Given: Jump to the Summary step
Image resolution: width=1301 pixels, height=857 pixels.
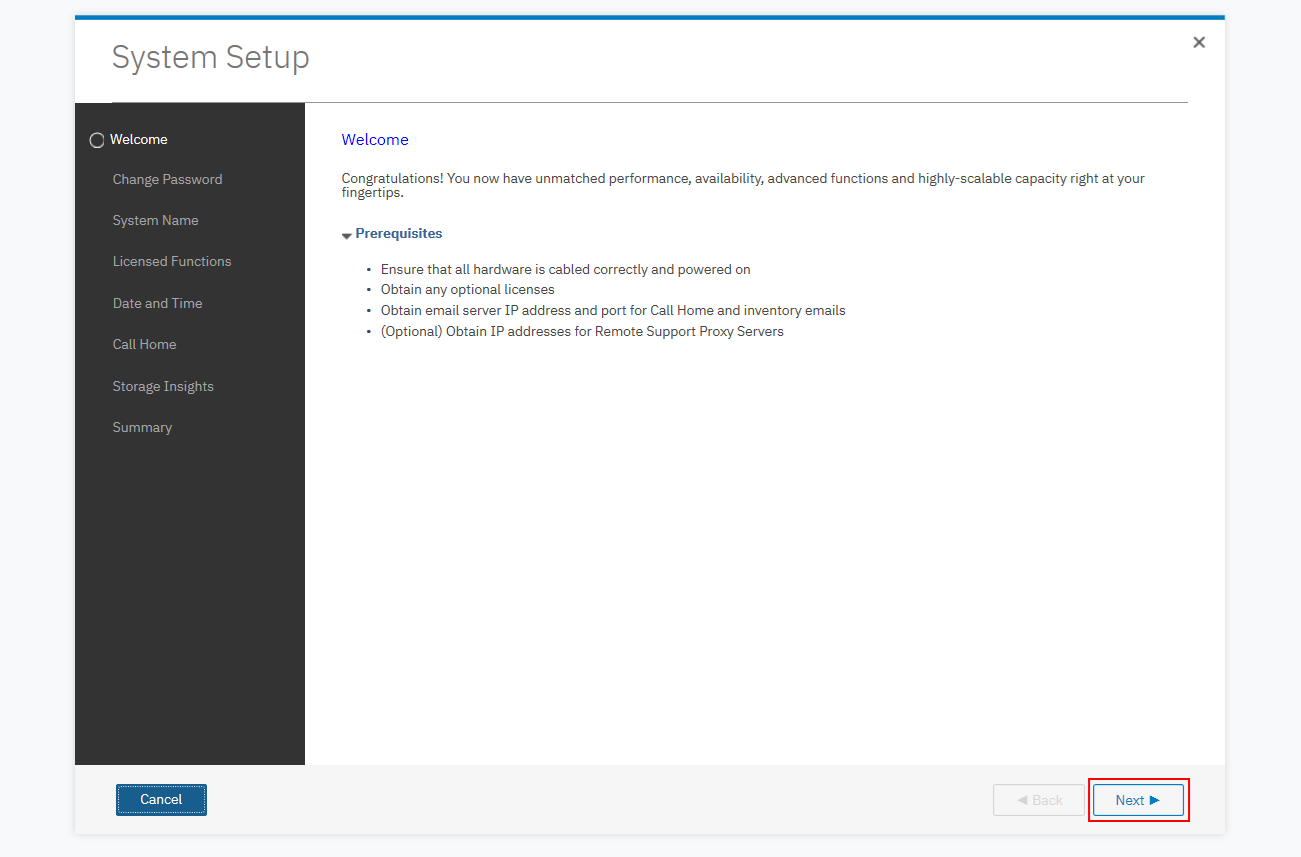Looking at the screenshot, I should pos(142,427).
